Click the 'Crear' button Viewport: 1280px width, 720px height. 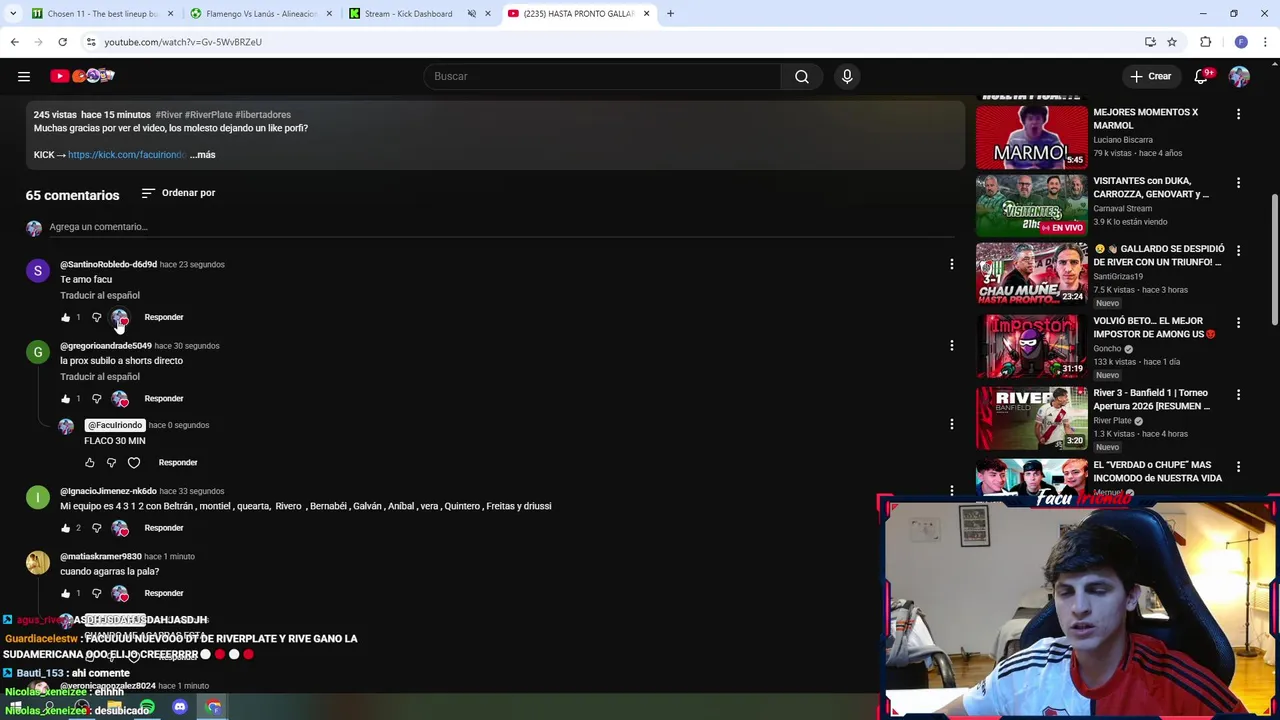coord(1150,76)
